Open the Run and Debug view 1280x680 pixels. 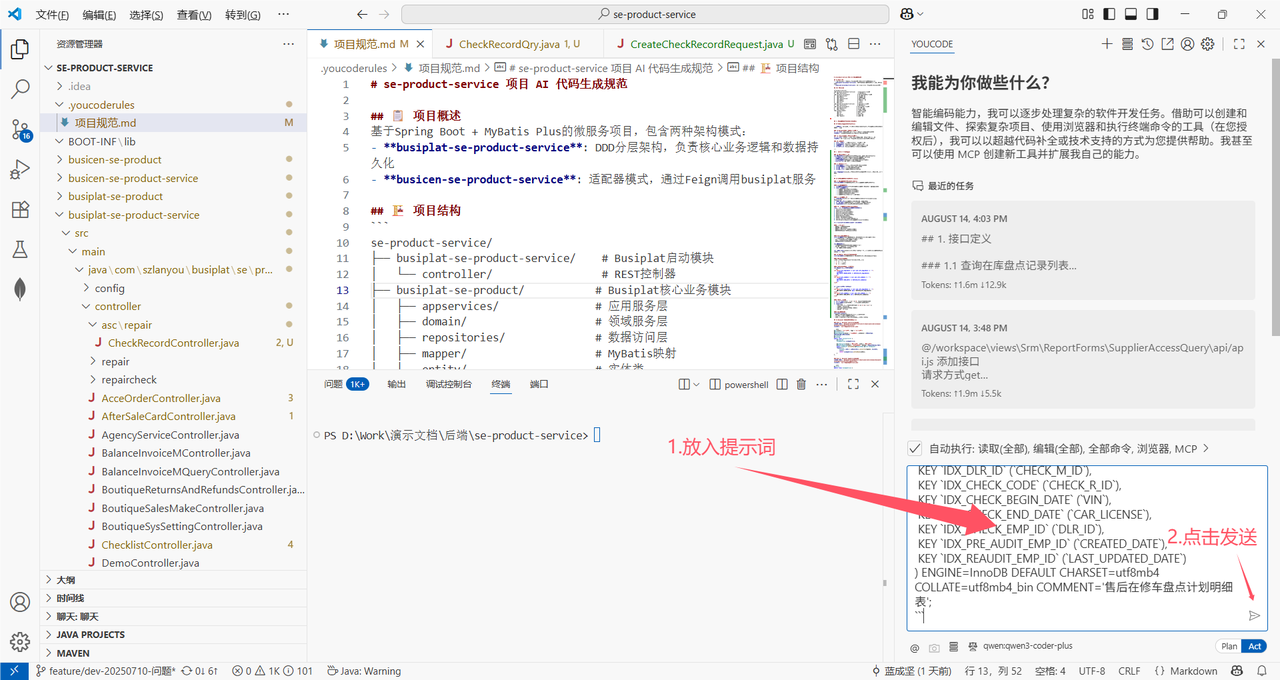pos(19,169)
